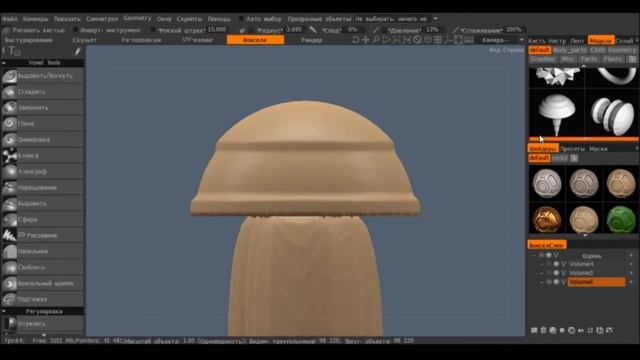Select the Выдавить extrude tool
The image size is (640, 360).
tap(42, 203)
